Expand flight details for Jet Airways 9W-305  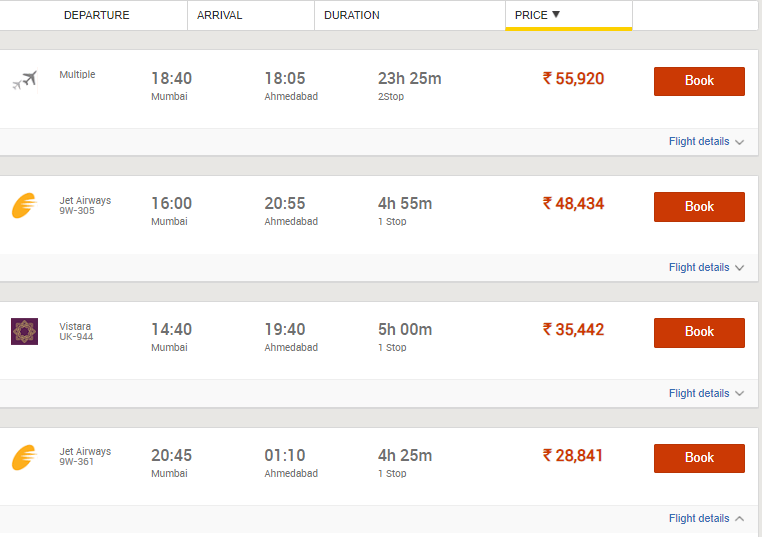tap(706, 268)
